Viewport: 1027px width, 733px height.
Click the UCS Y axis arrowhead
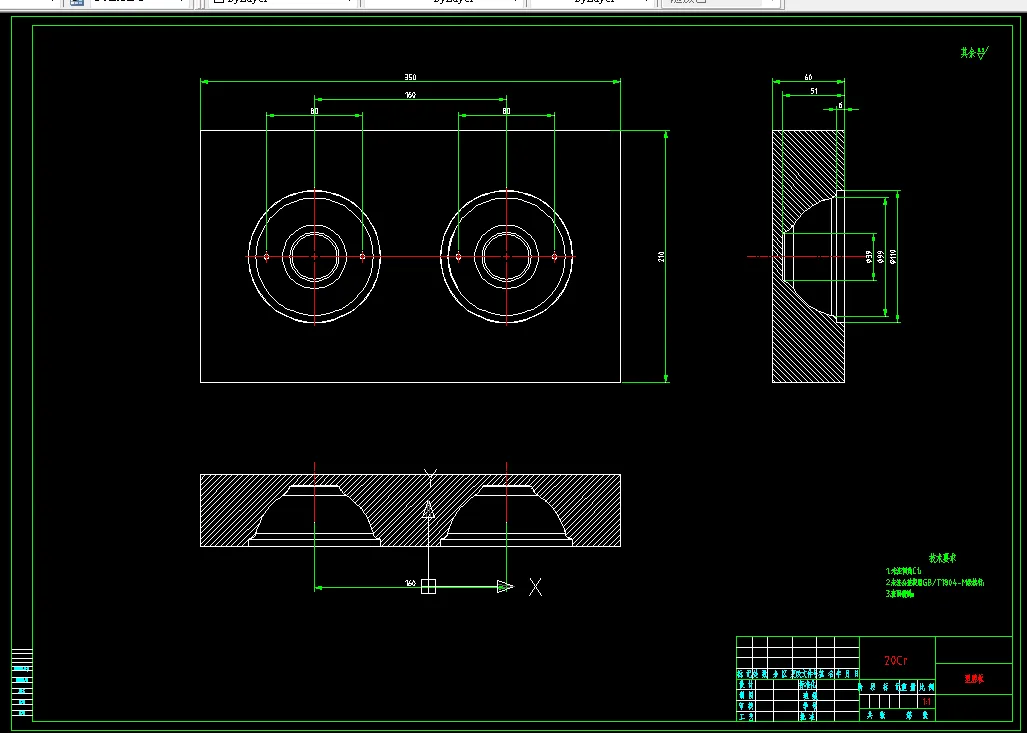[x=428, y=510]
